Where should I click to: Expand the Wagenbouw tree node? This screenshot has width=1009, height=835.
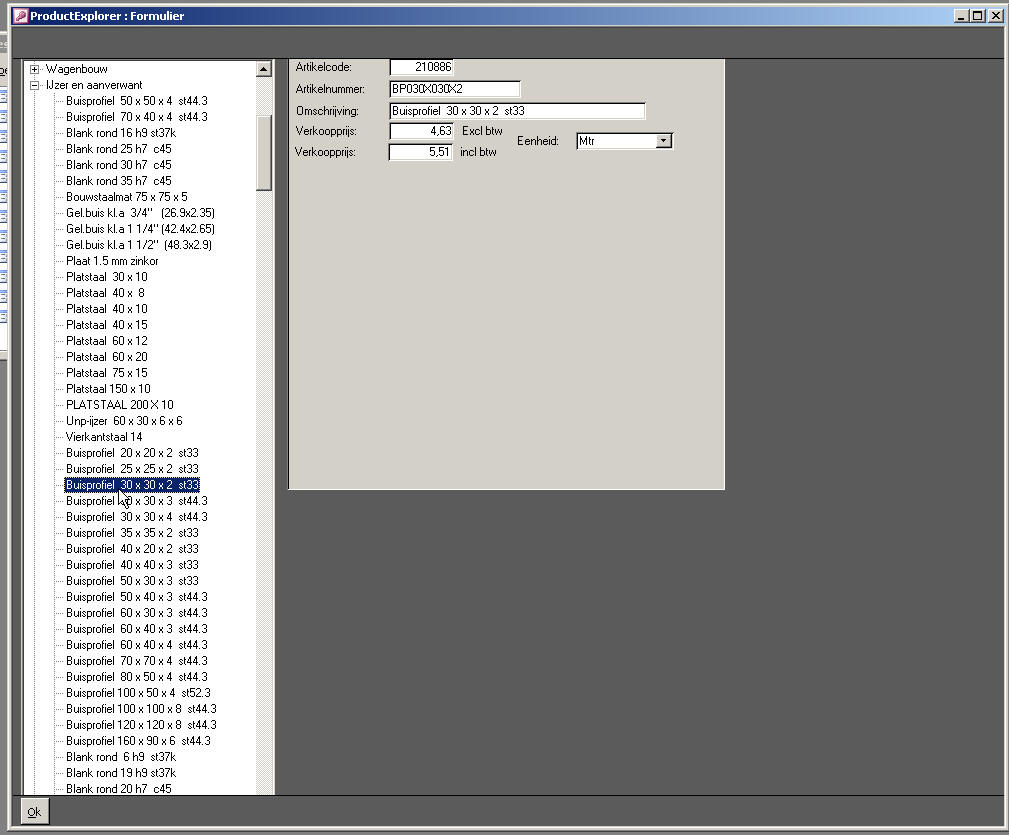coord(35,69)
